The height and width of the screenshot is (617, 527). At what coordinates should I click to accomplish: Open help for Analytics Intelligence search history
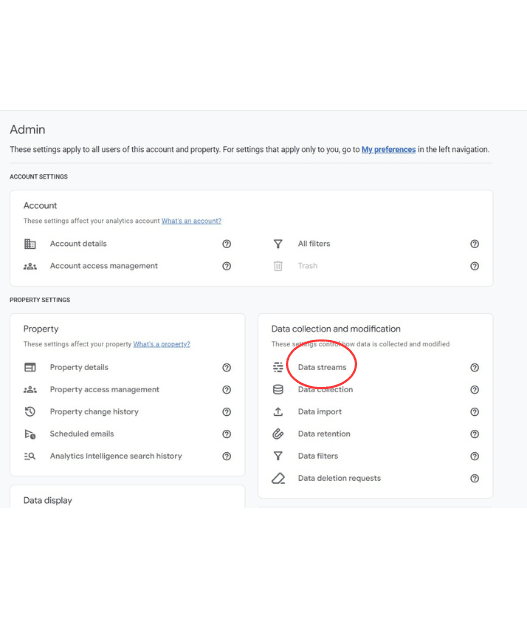pos(227,456)
